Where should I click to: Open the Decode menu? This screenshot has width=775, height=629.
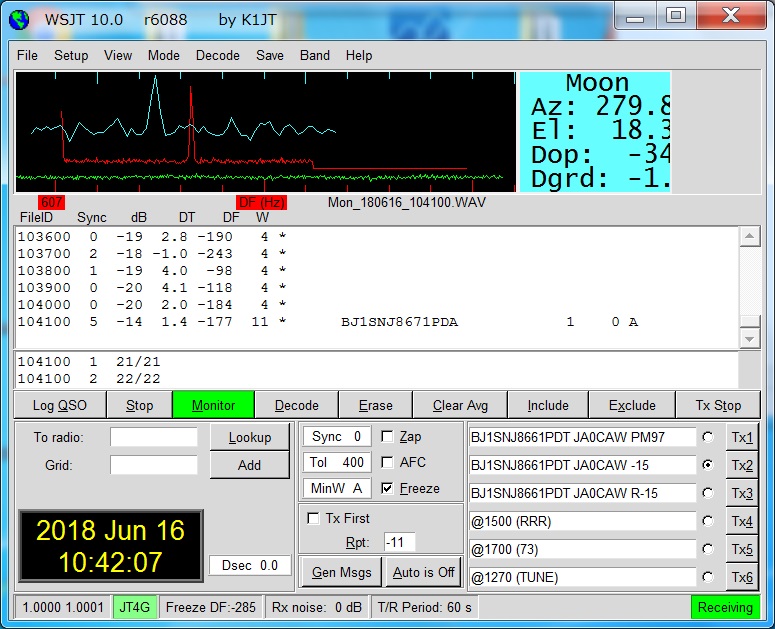coord(217,55)
